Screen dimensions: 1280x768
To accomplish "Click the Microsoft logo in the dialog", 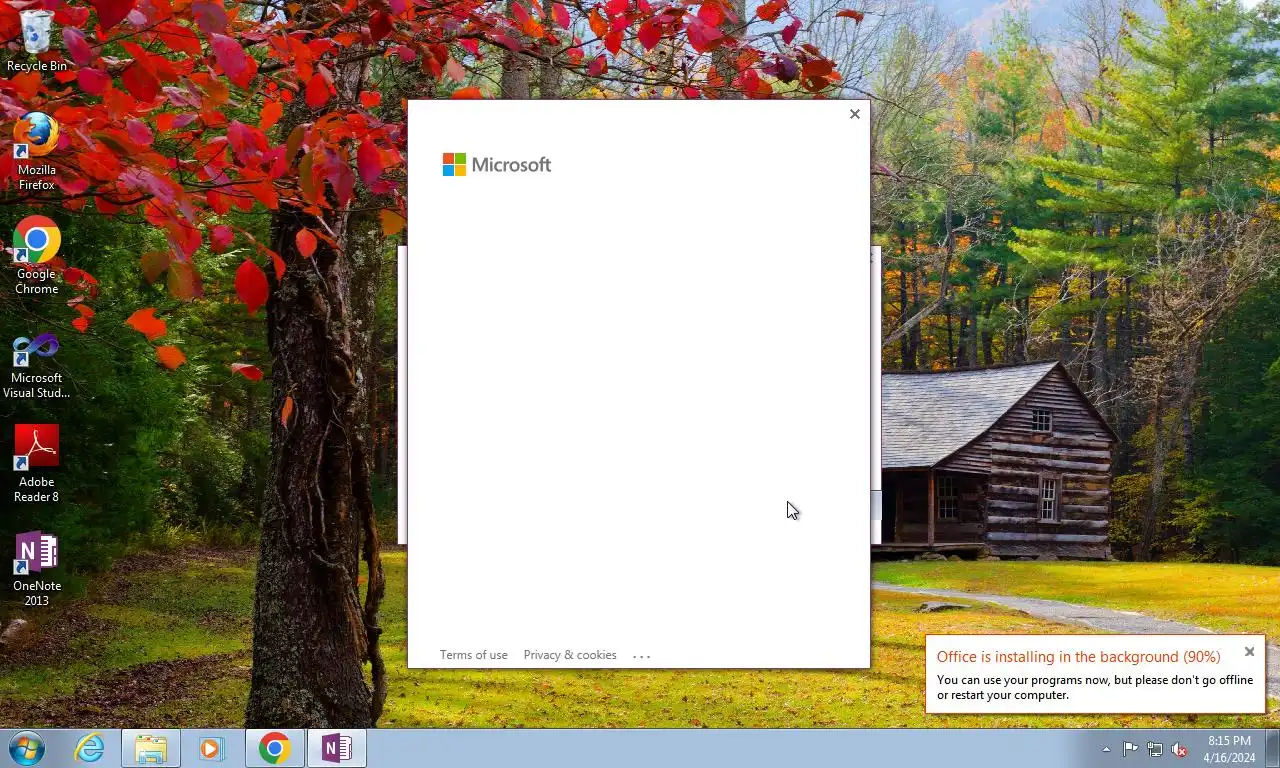I will point(497,165).
